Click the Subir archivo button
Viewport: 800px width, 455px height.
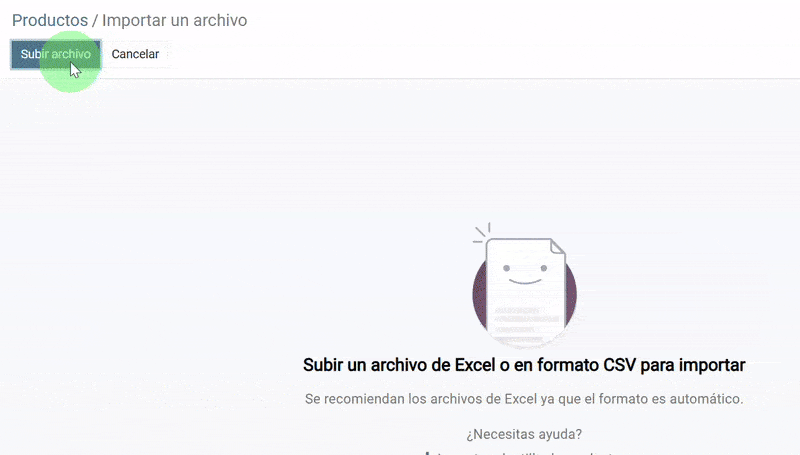pos(56,54)
